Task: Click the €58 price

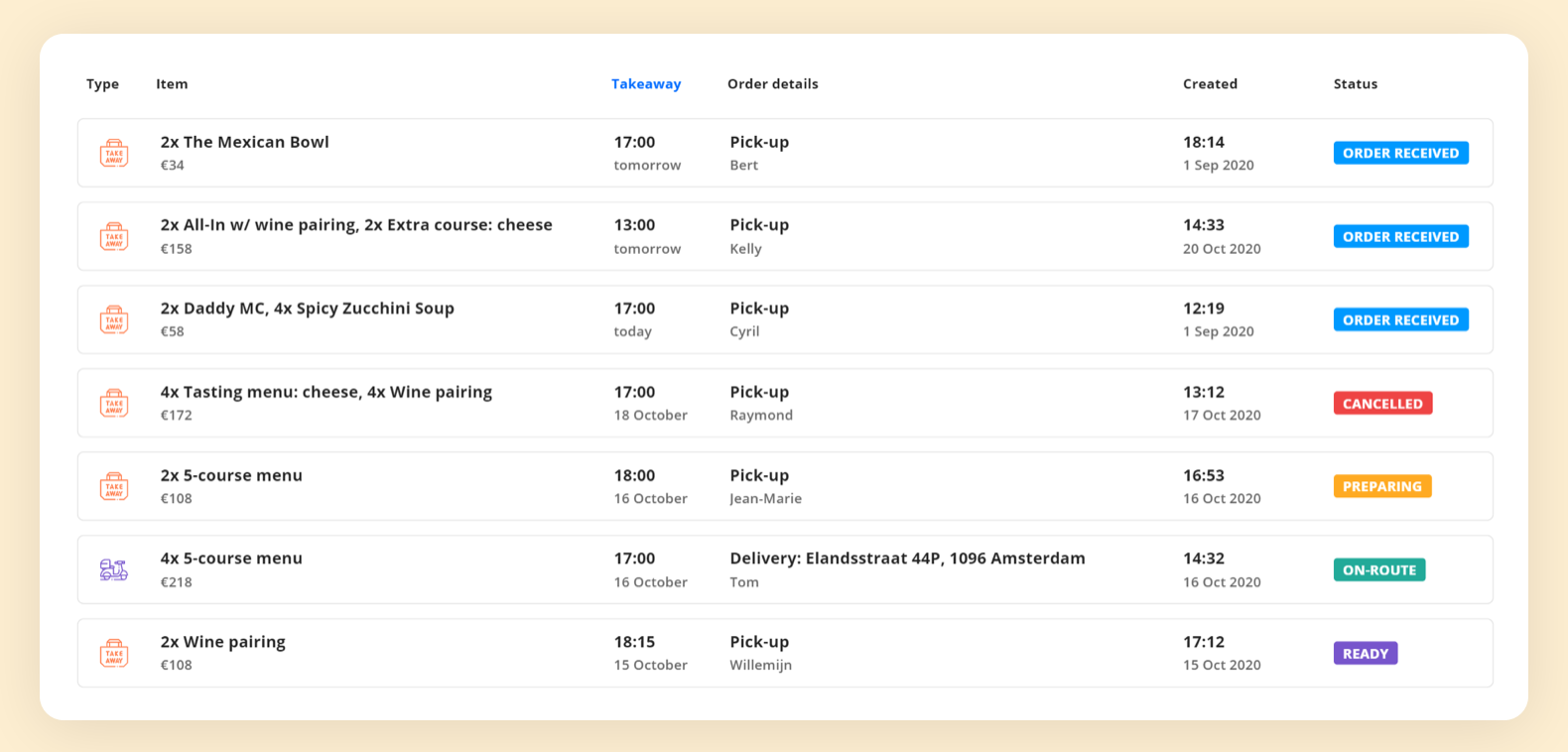Action: pos(172,332)
